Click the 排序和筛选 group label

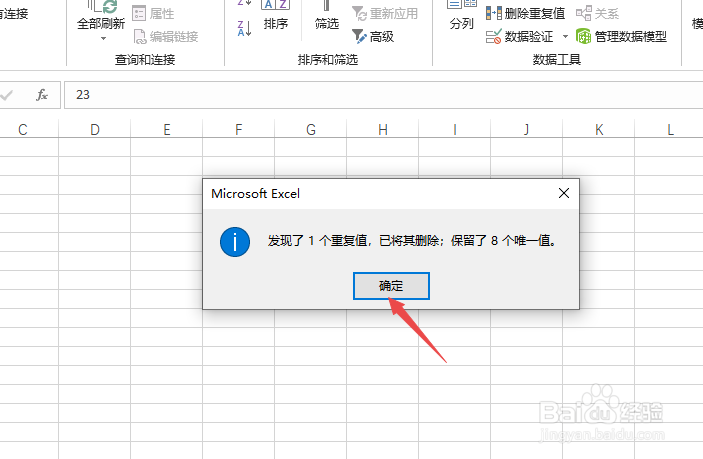coord(328,59)
